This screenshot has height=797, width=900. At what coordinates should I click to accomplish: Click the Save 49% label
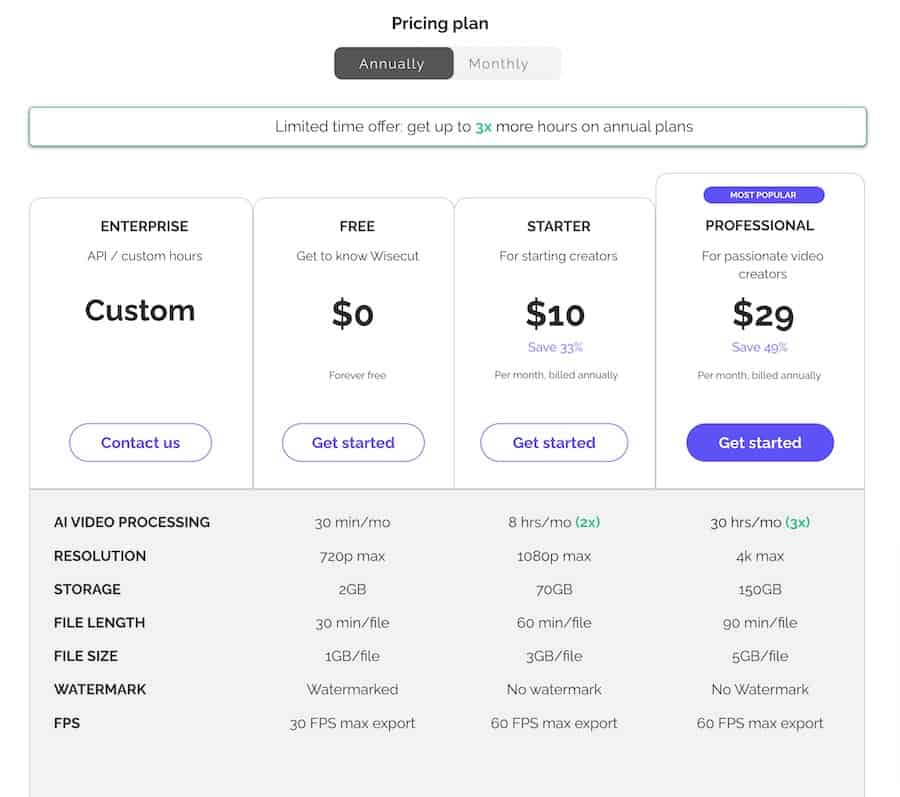pyautogui.click(x=759, y=347)
